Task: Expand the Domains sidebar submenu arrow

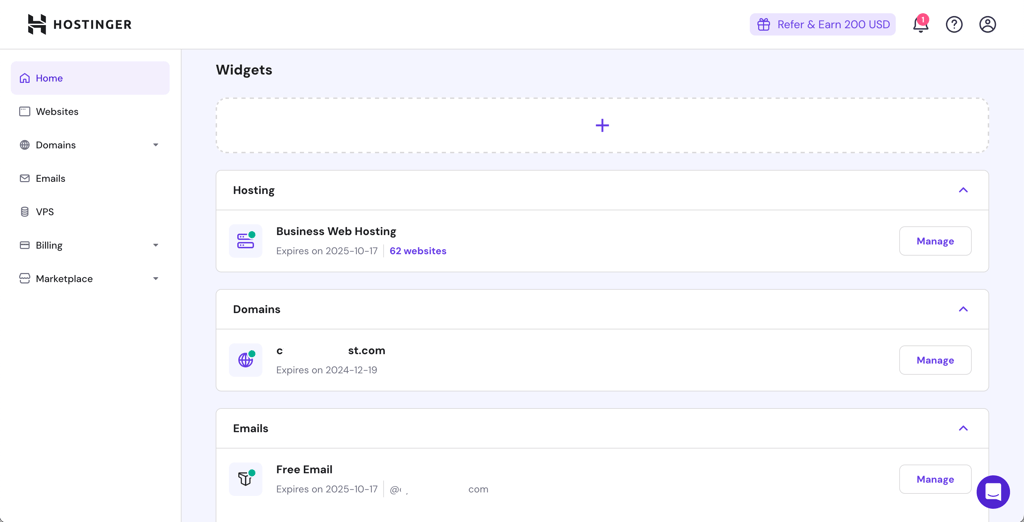Action: tap(155, 145)
